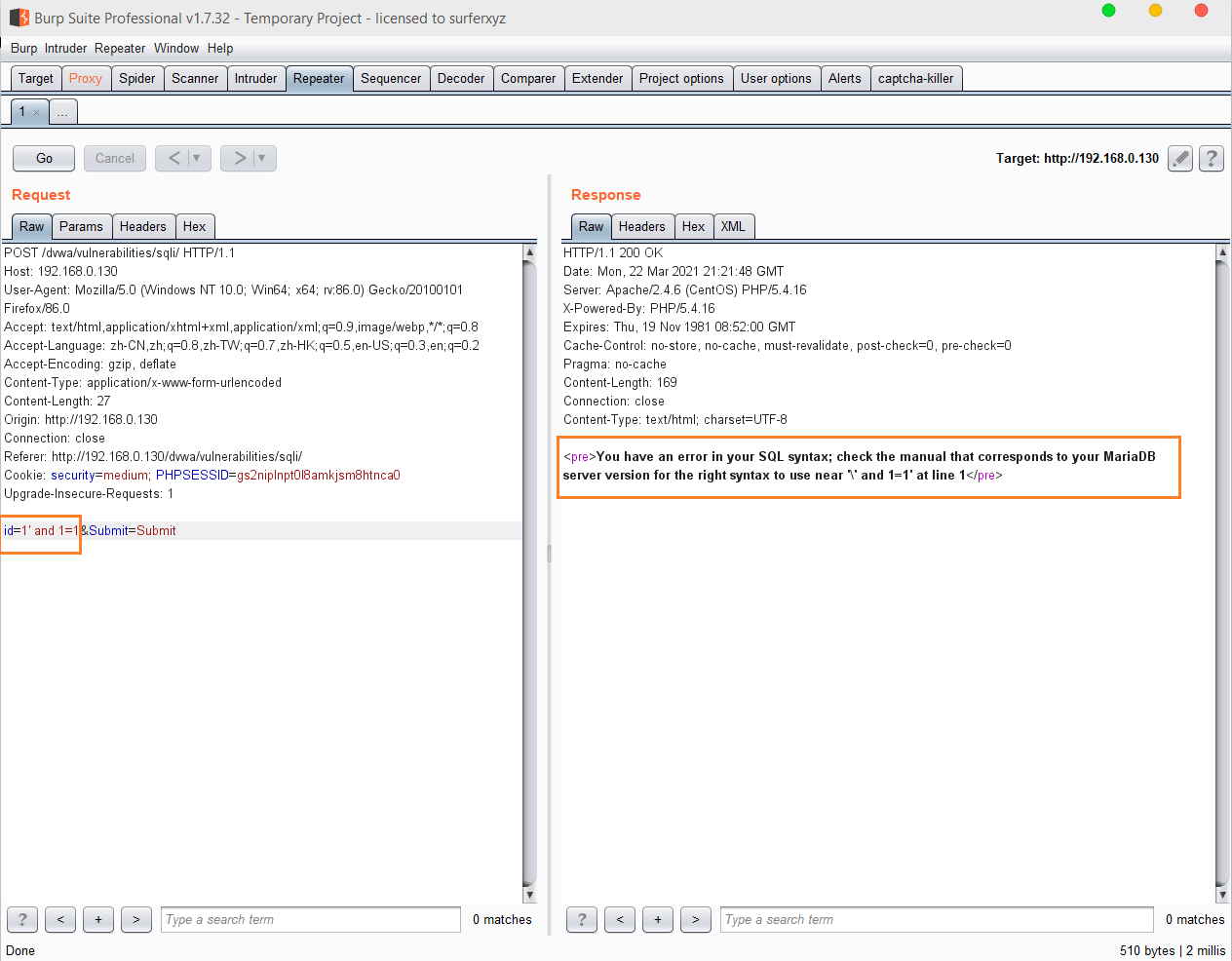Select request Raw view tab
The image size is (1232, 961).
pos(32,226)
